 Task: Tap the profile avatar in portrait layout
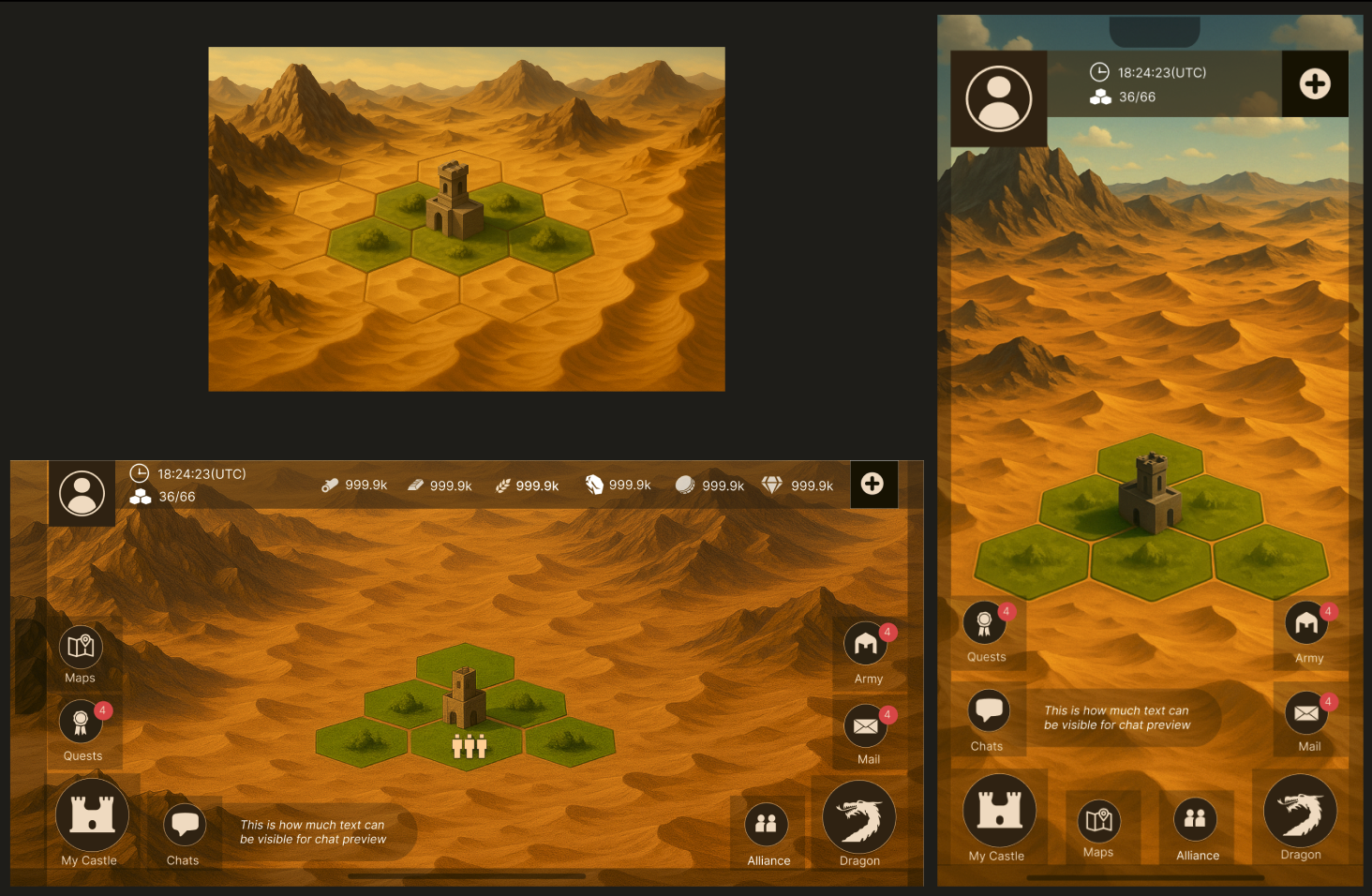999,98
